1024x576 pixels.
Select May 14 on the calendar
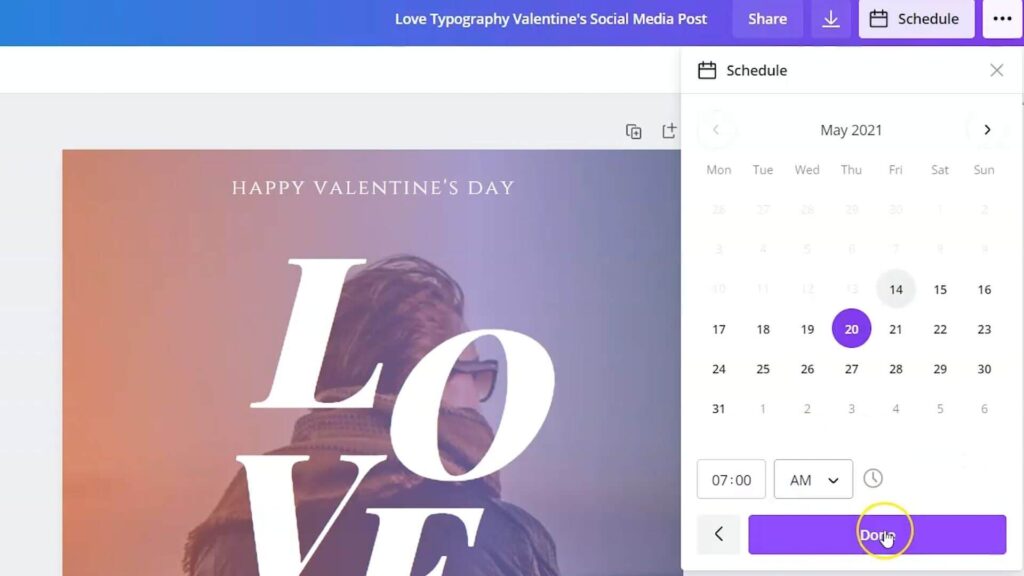coord(895,289)
